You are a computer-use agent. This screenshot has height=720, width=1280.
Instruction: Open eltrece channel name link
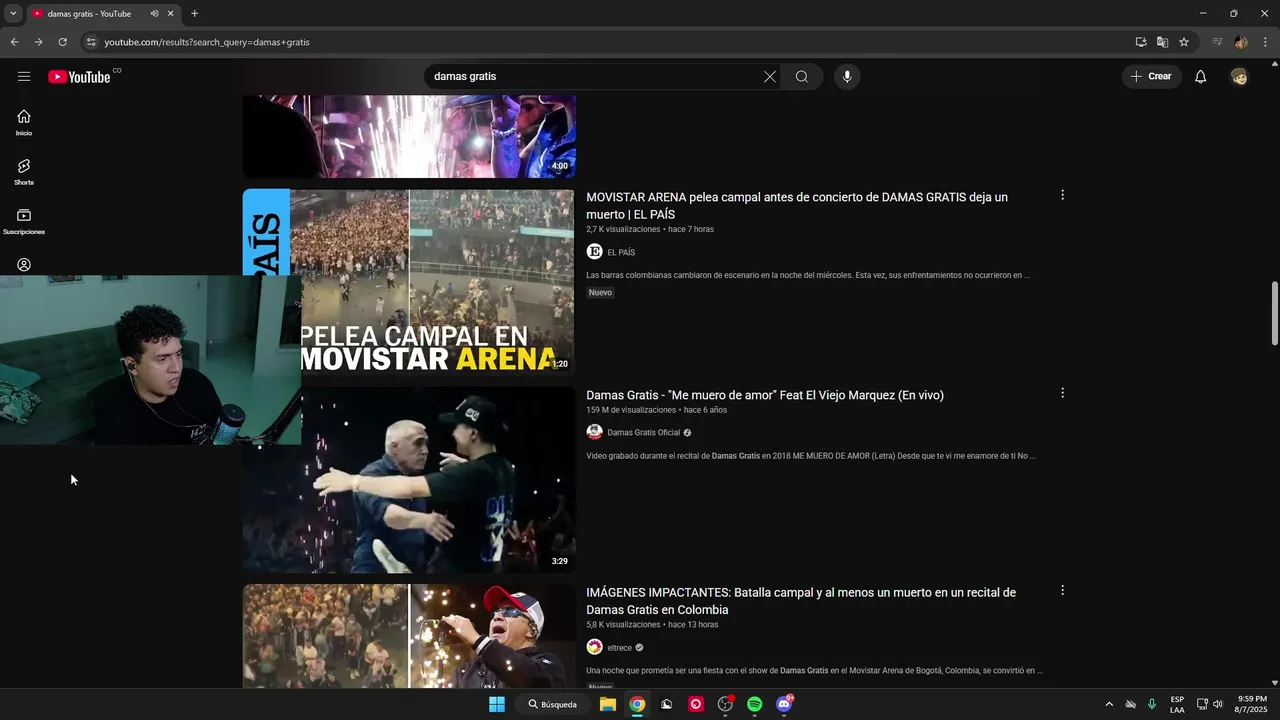coord(620,648)
